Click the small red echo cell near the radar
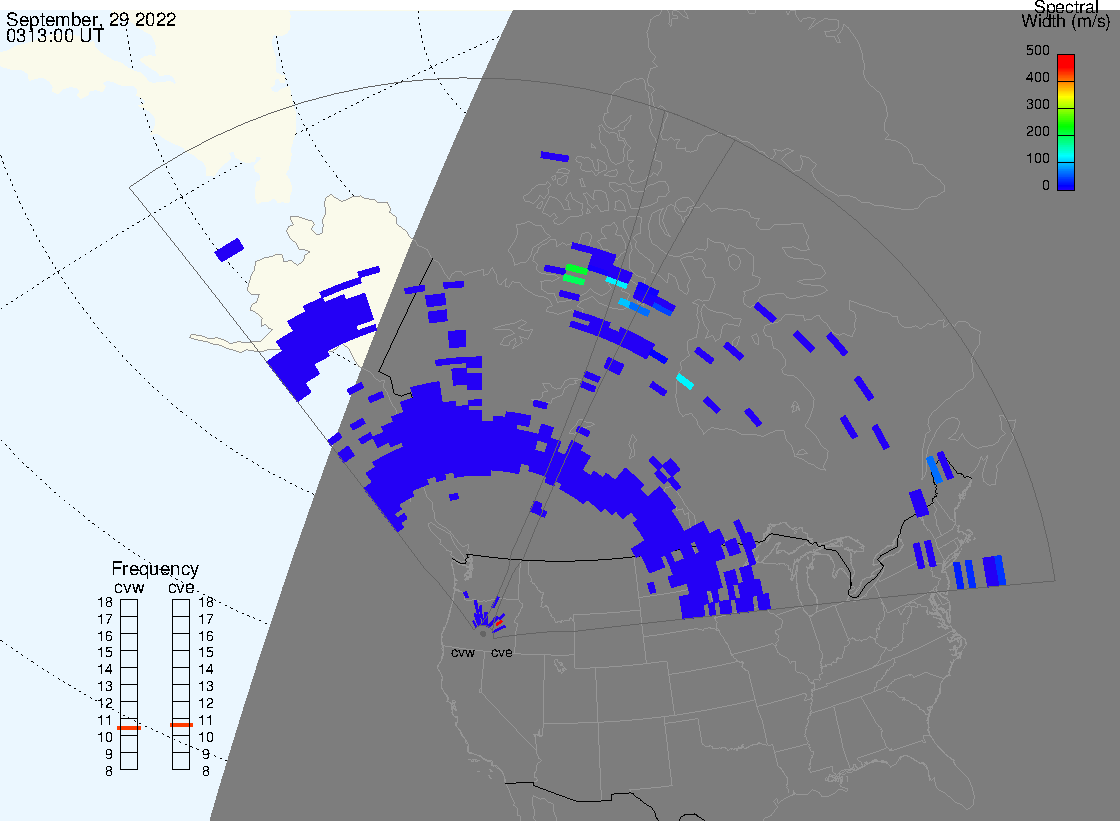Viewport: 1120px width, 821px height. 499,622
